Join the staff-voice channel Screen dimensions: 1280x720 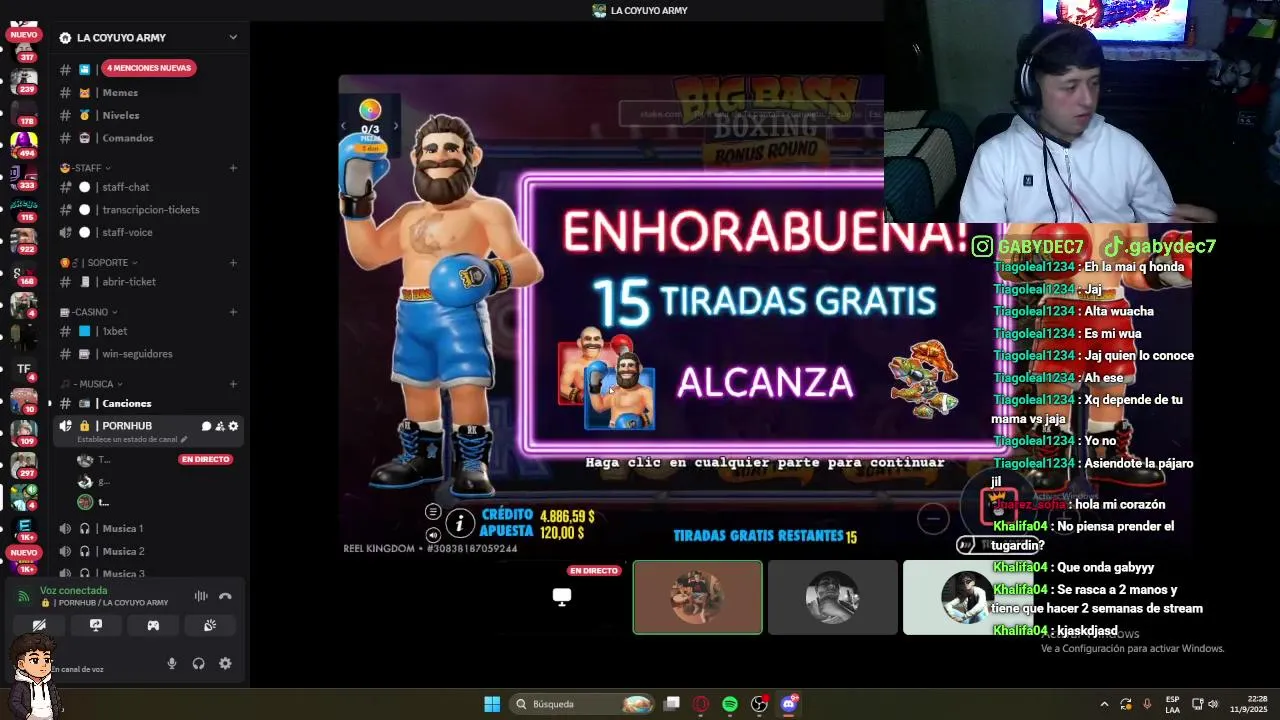pos(148,232)
